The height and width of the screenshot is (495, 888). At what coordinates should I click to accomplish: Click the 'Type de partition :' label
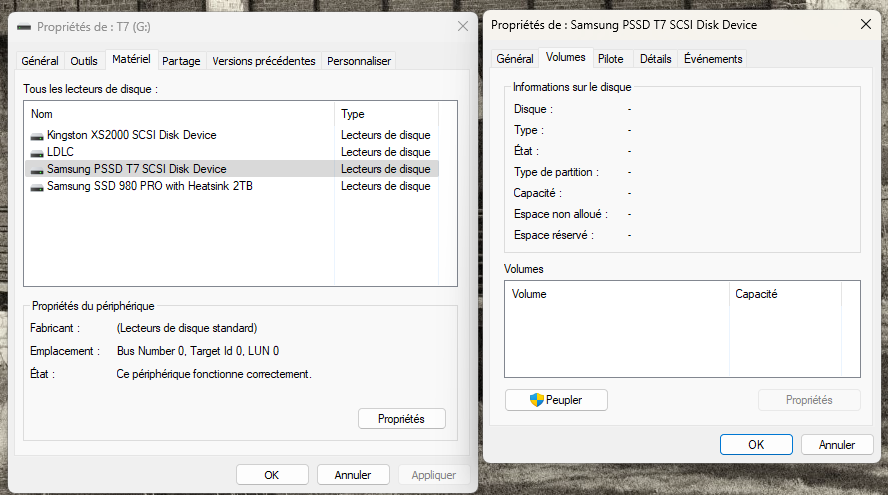pyautogui.click(x=556, y=172)
